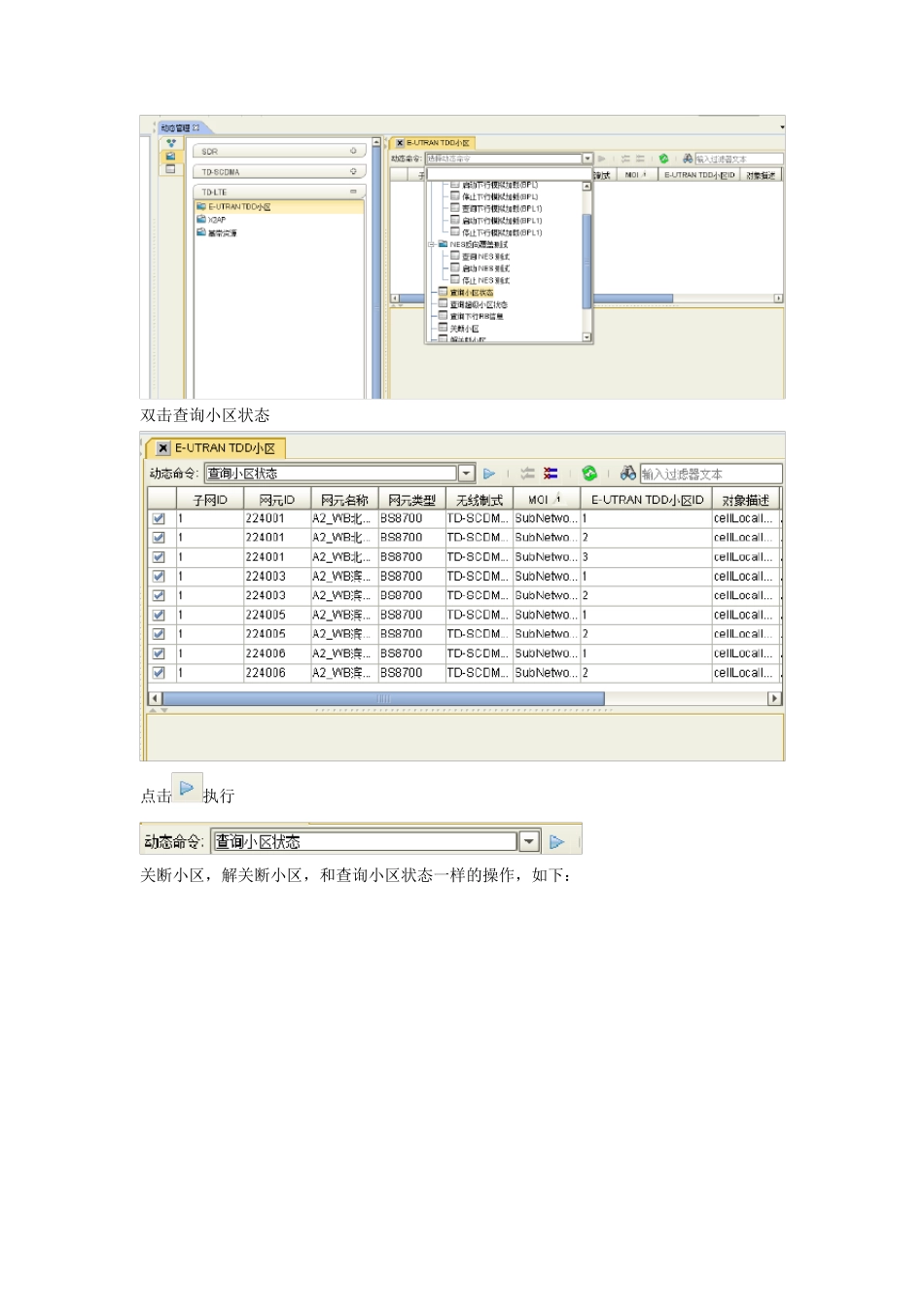Click horizontal scrollbar thumb under results table

click(x=383, y=698)
